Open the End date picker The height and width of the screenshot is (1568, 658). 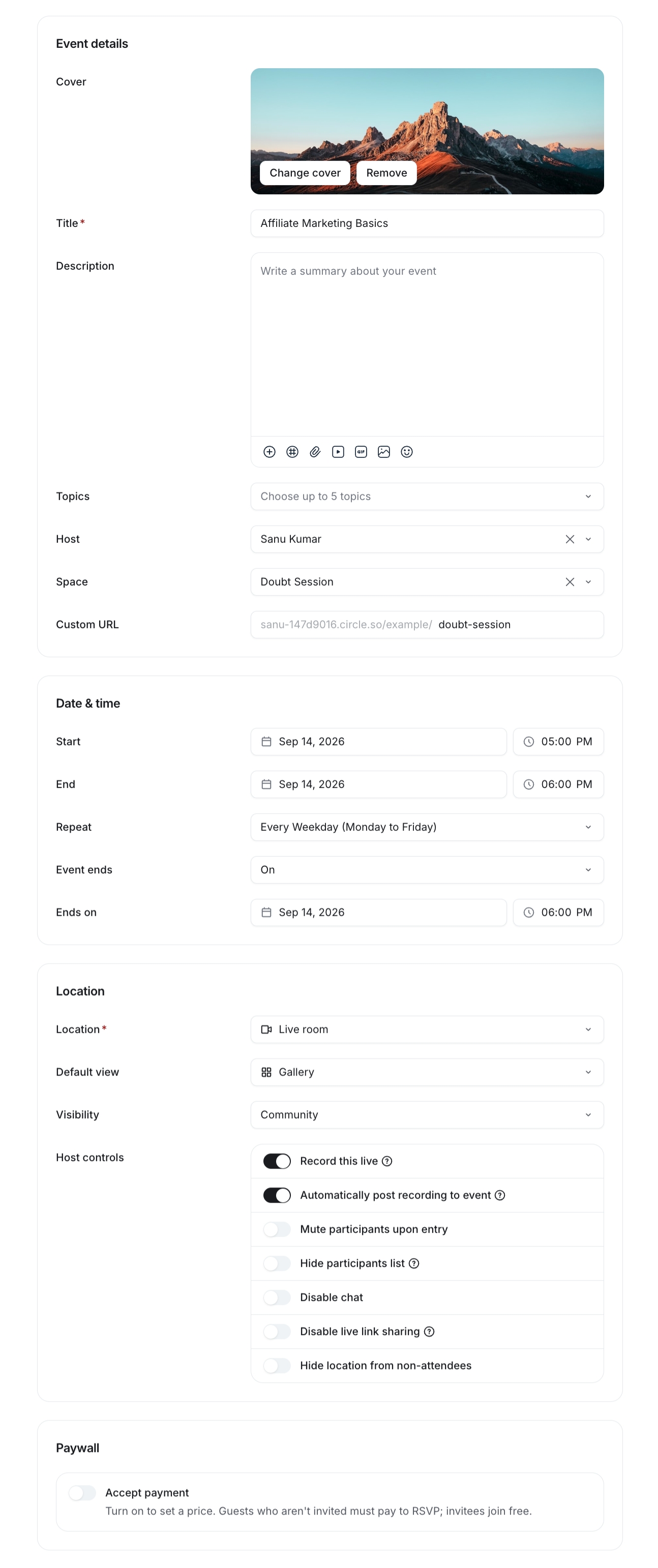378,785
